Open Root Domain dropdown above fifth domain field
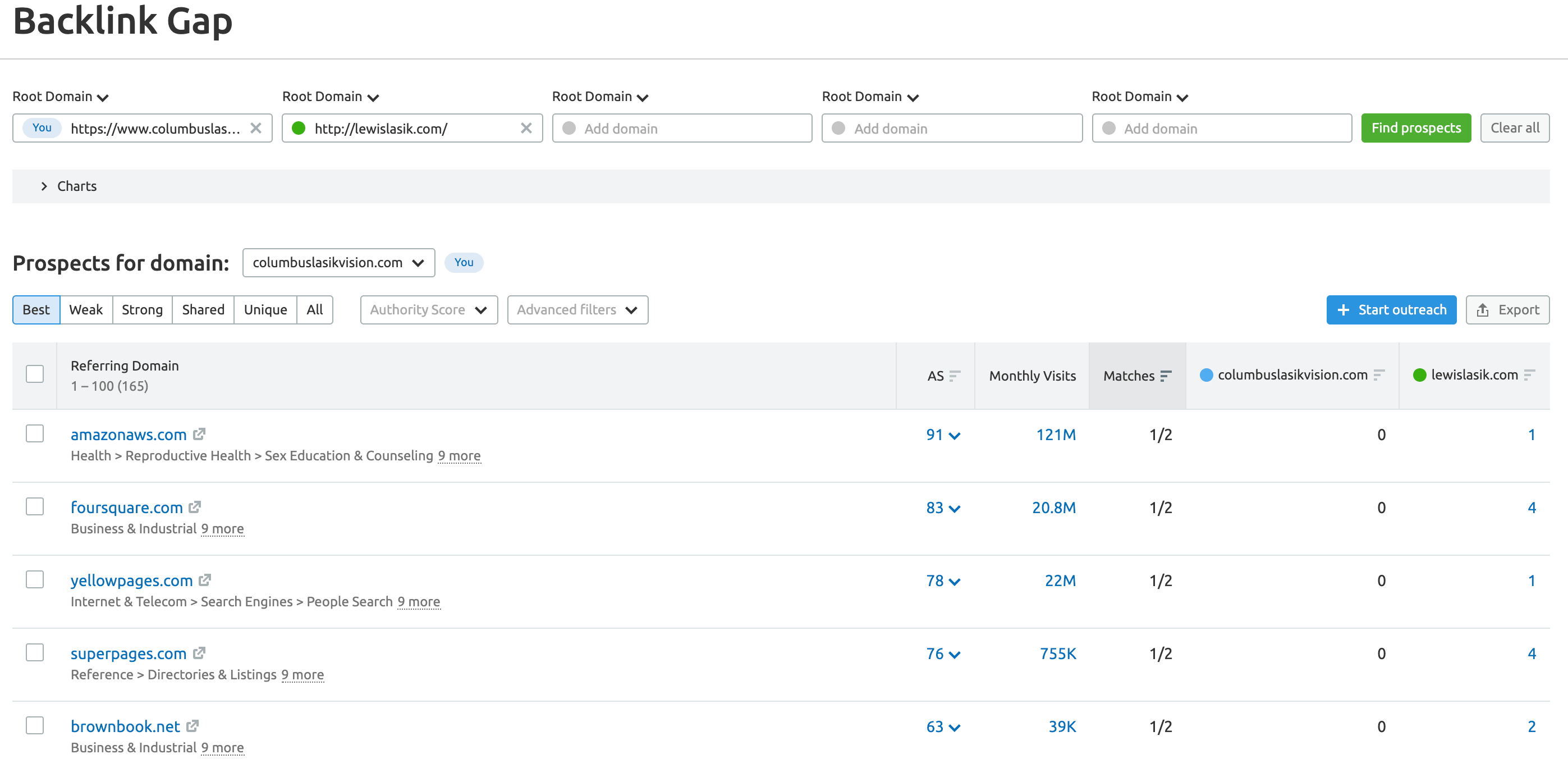The image size is (1568, 768). 1140,97
